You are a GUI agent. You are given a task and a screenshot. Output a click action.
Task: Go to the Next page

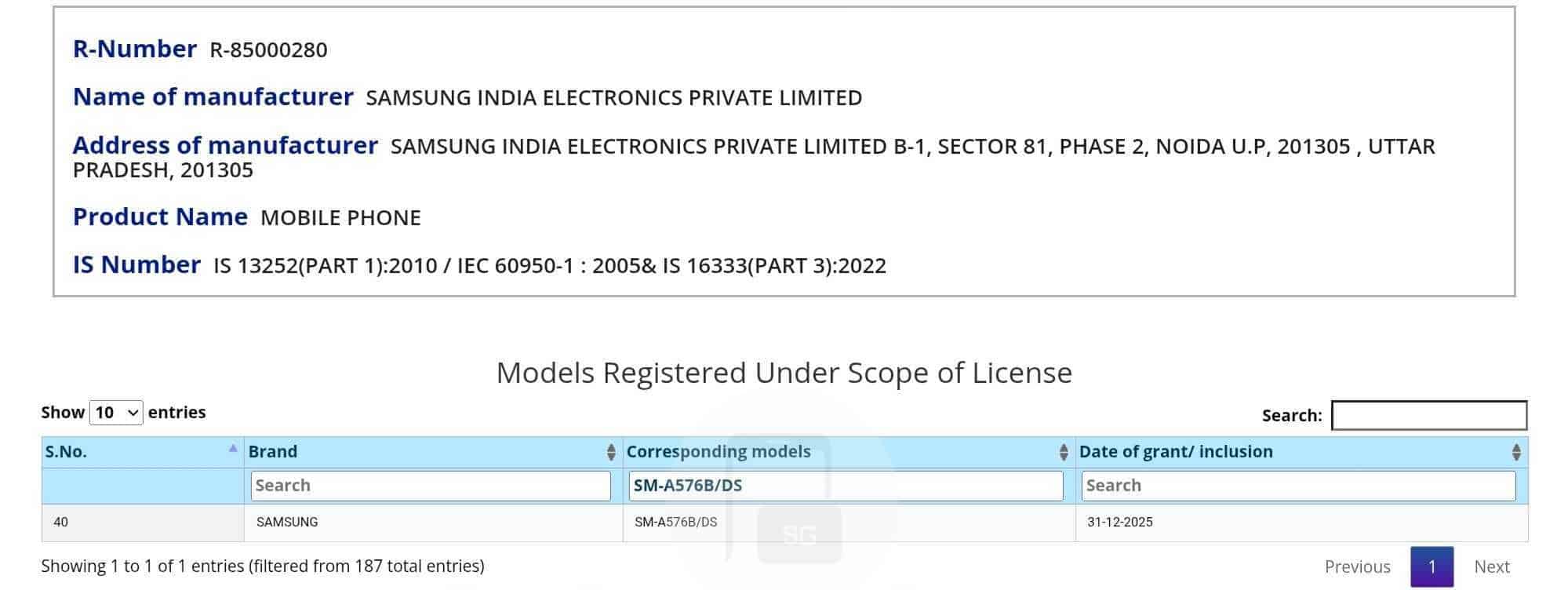click(x=1491, y=566)
